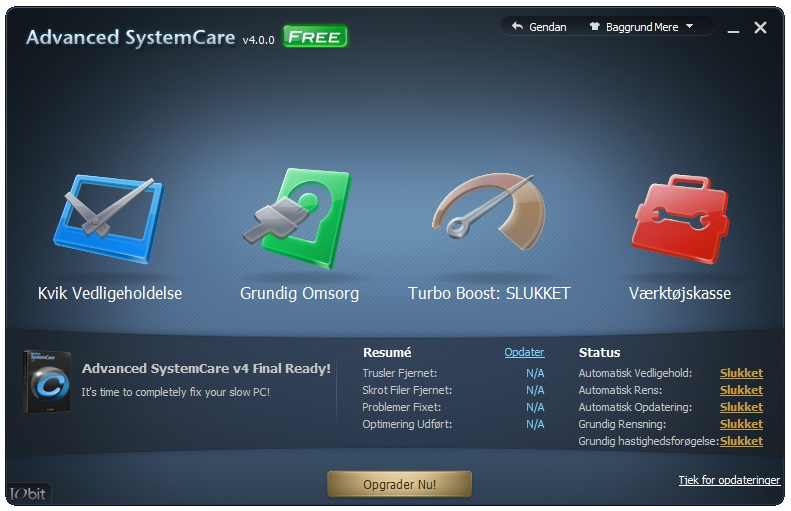Image resolution: width=791 pixels, height=511 pixels.
Task: Click the Opdater link beside Resumé
Action: 524,352
